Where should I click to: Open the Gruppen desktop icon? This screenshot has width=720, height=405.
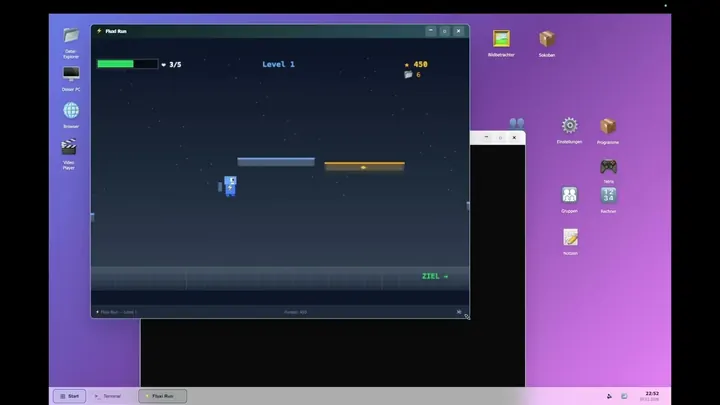[569, 199]
